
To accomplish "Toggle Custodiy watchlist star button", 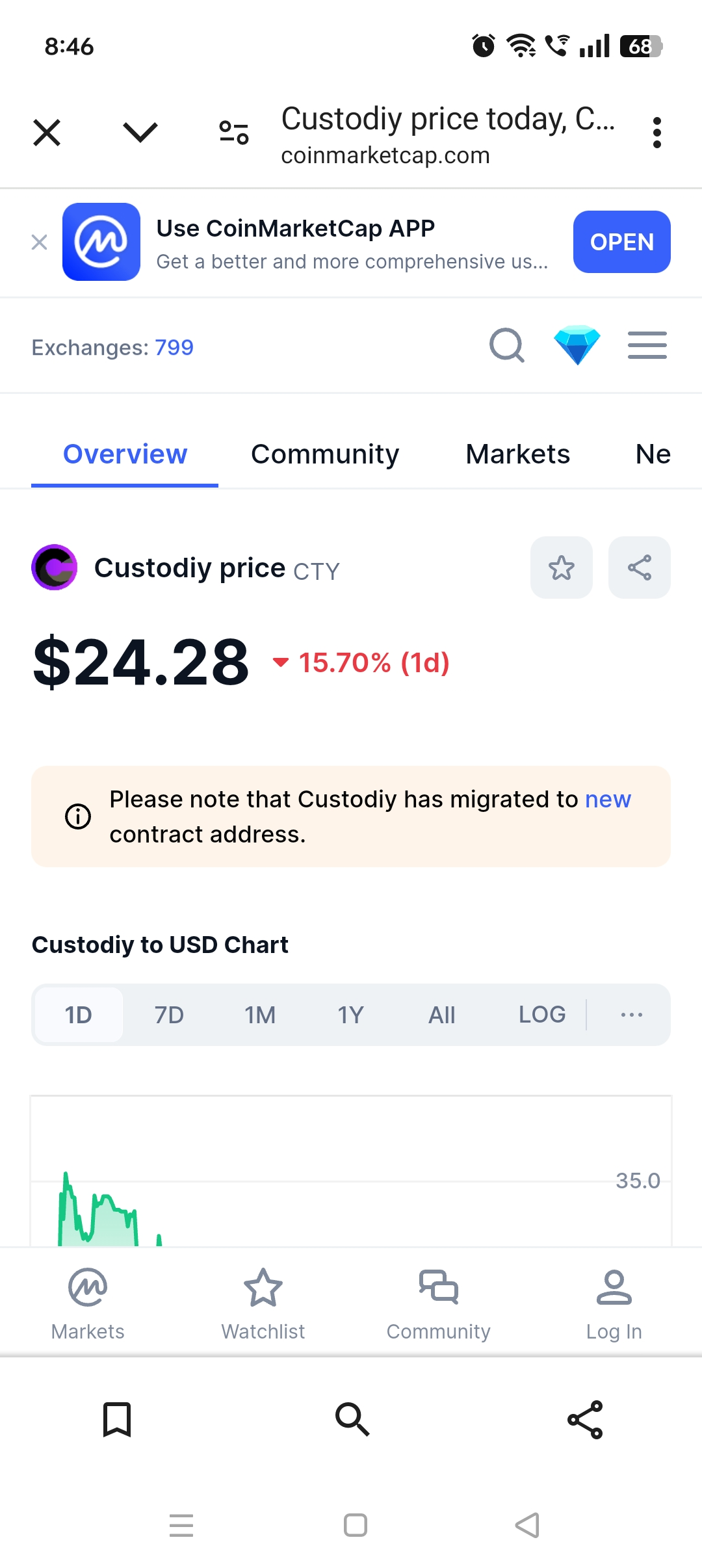I will [x=562, y=568].
